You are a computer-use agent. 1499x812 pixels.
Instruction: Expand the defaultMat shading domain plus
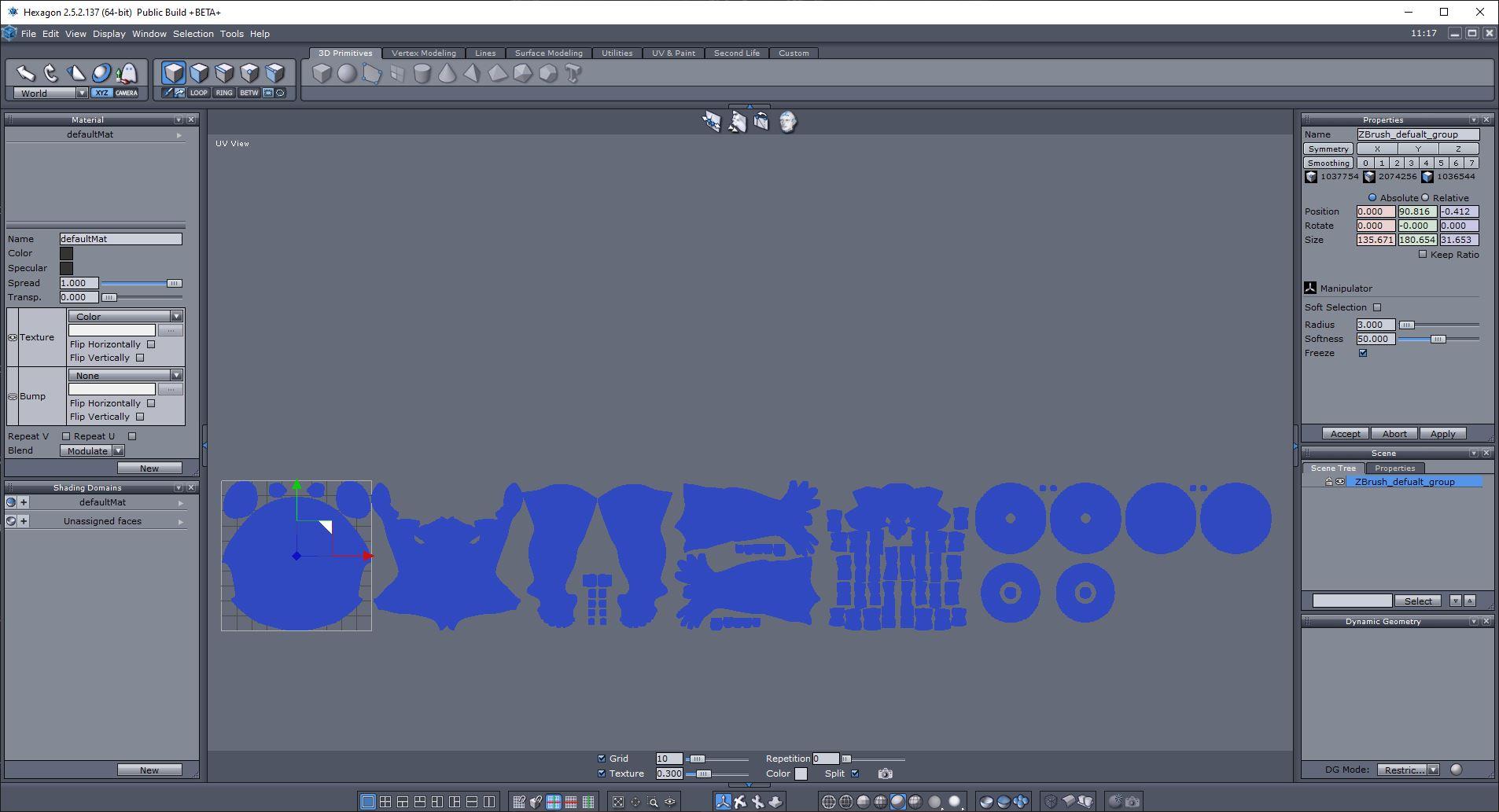click(24, 502)
